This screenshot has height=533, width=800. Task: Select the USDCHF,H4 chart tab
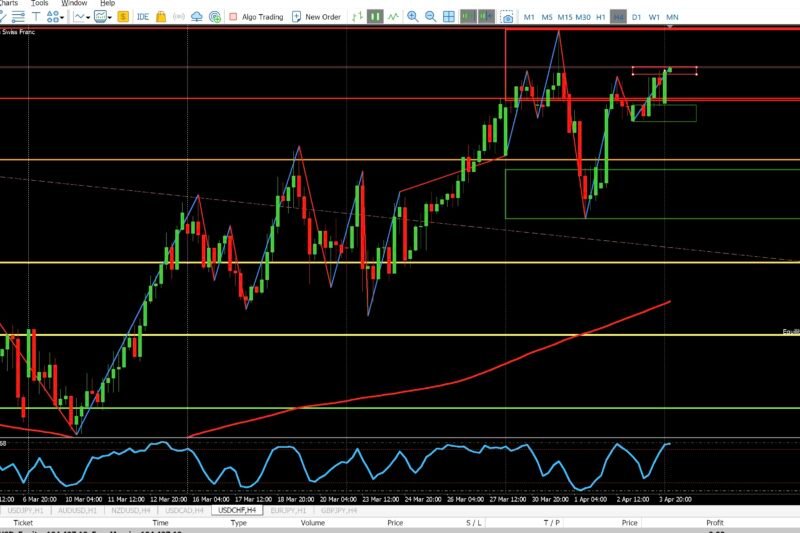tap(237, 510)
